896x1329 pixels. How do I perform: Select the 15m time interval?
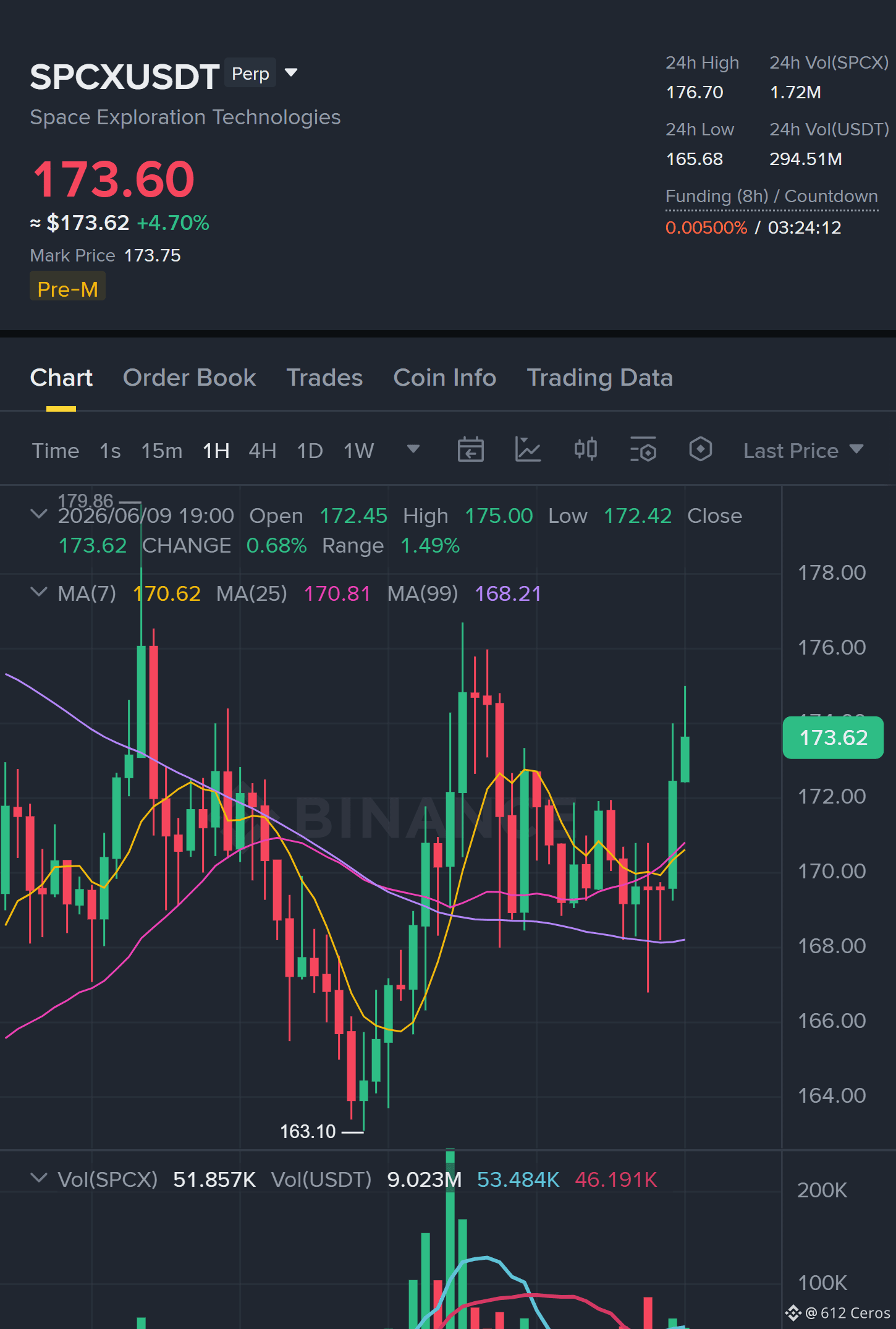161,451
